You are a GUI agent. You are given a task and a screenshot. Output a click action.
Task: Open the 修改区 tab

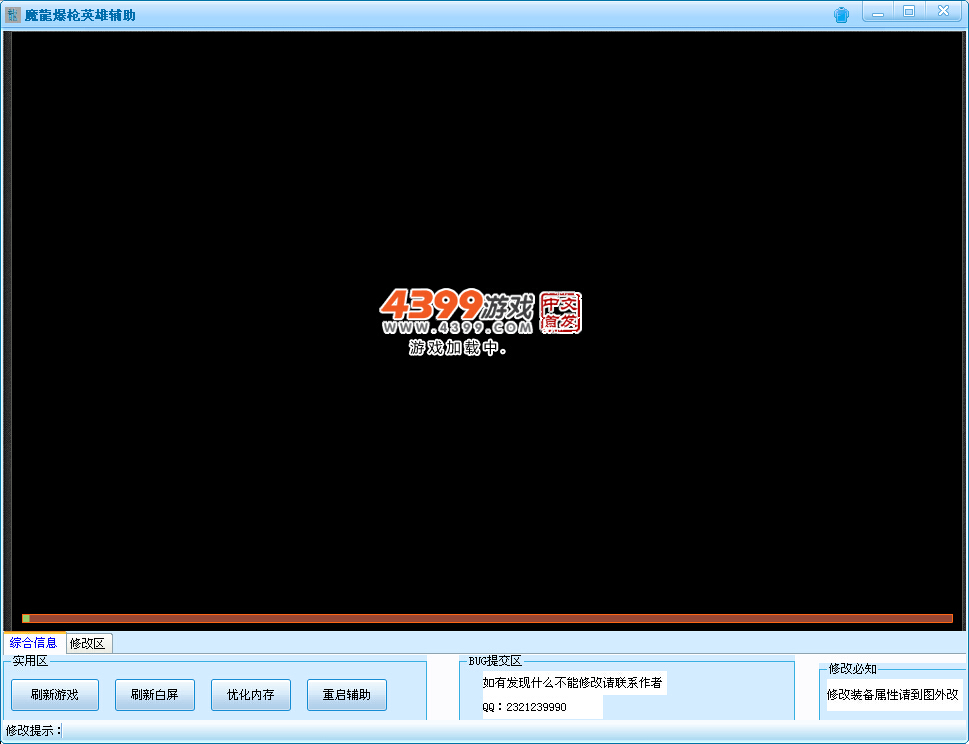tap(88, 643)
